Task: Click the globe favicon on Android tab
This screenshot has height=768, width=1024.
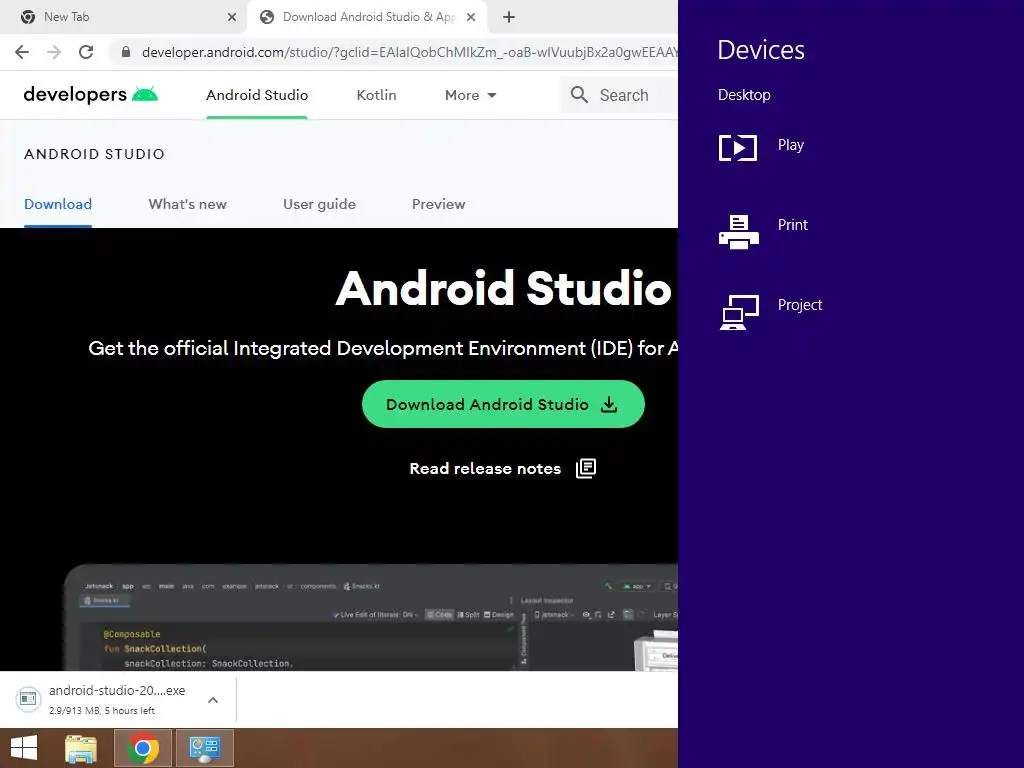Action: [266, 17]
